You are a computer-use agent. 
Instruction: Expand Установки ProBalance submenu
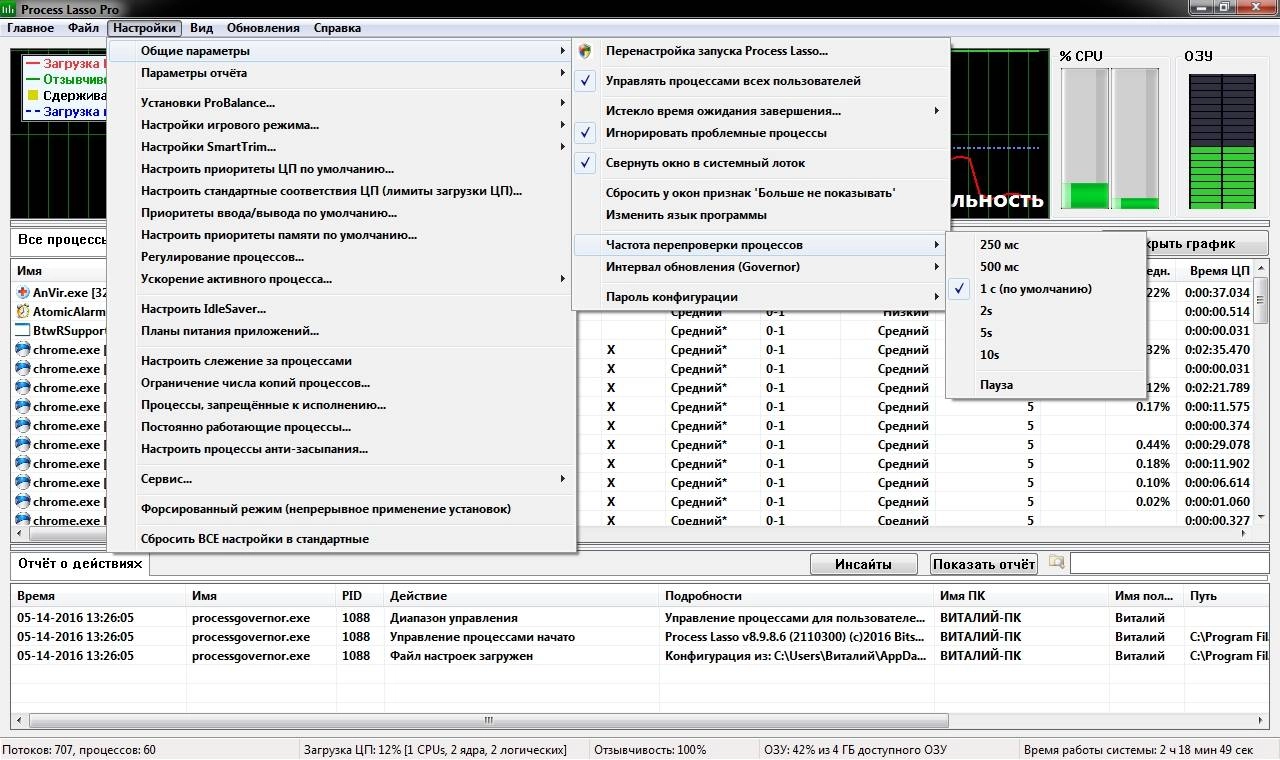tap(342, 103)
